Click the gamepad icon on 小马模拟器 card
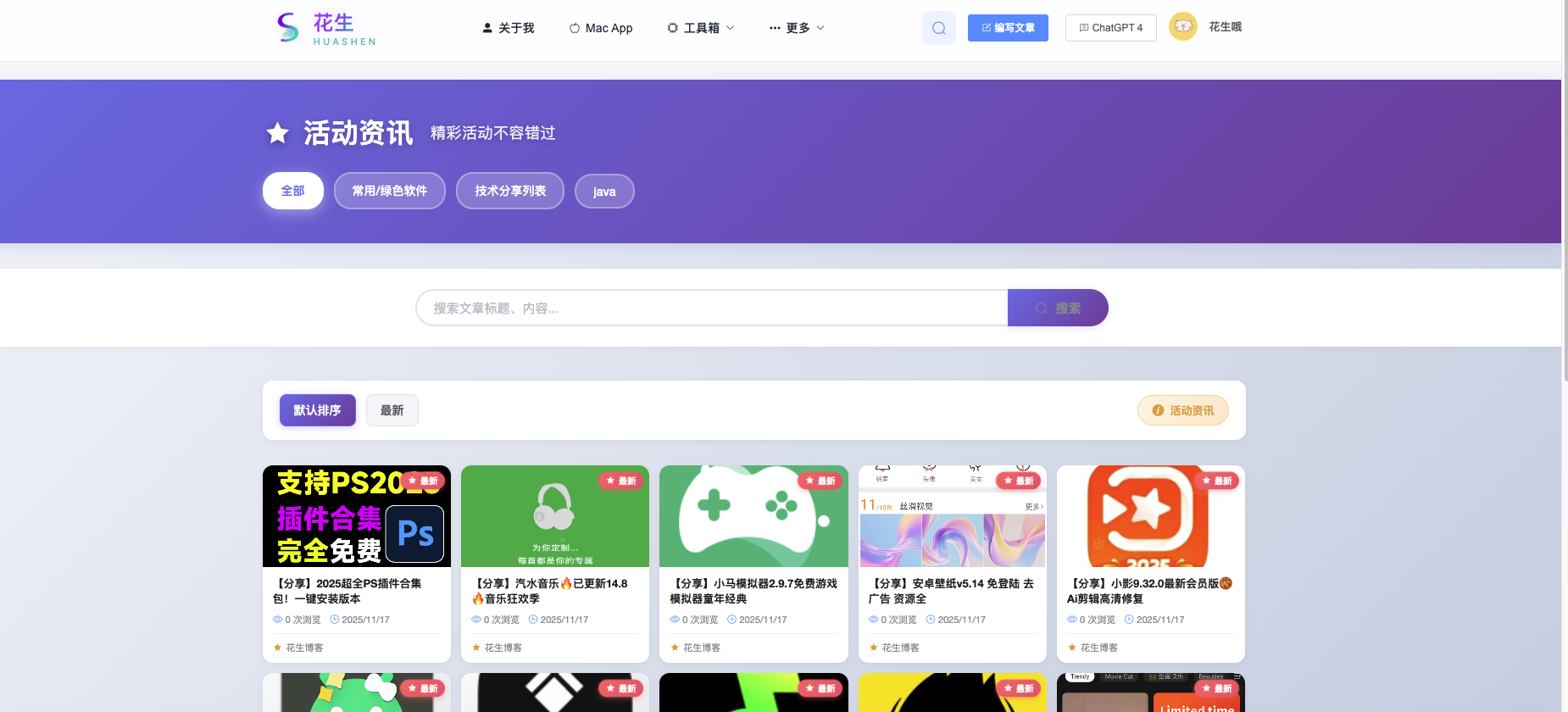Viewport: 1568px width, 712px height. click(753, 509)
